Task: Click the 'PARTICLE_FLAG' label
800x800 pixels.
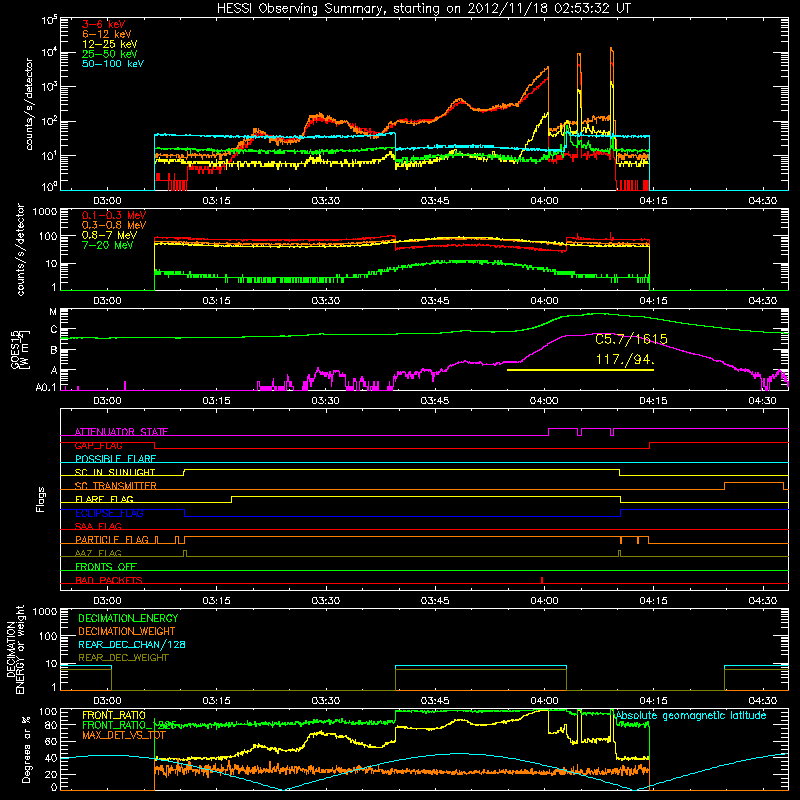Action: click(112, 539)
